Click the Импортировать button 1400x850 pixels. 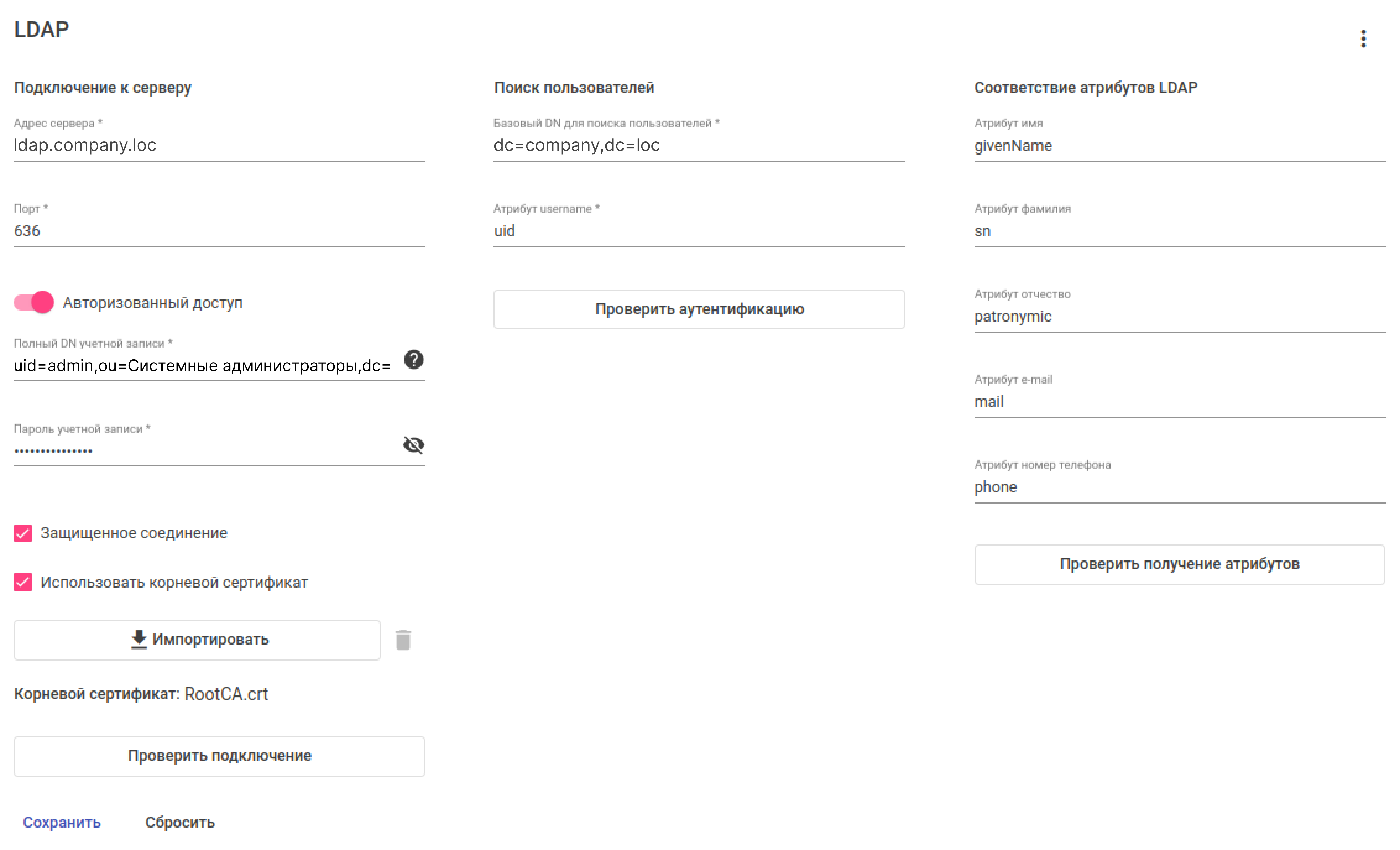(197, 640)
